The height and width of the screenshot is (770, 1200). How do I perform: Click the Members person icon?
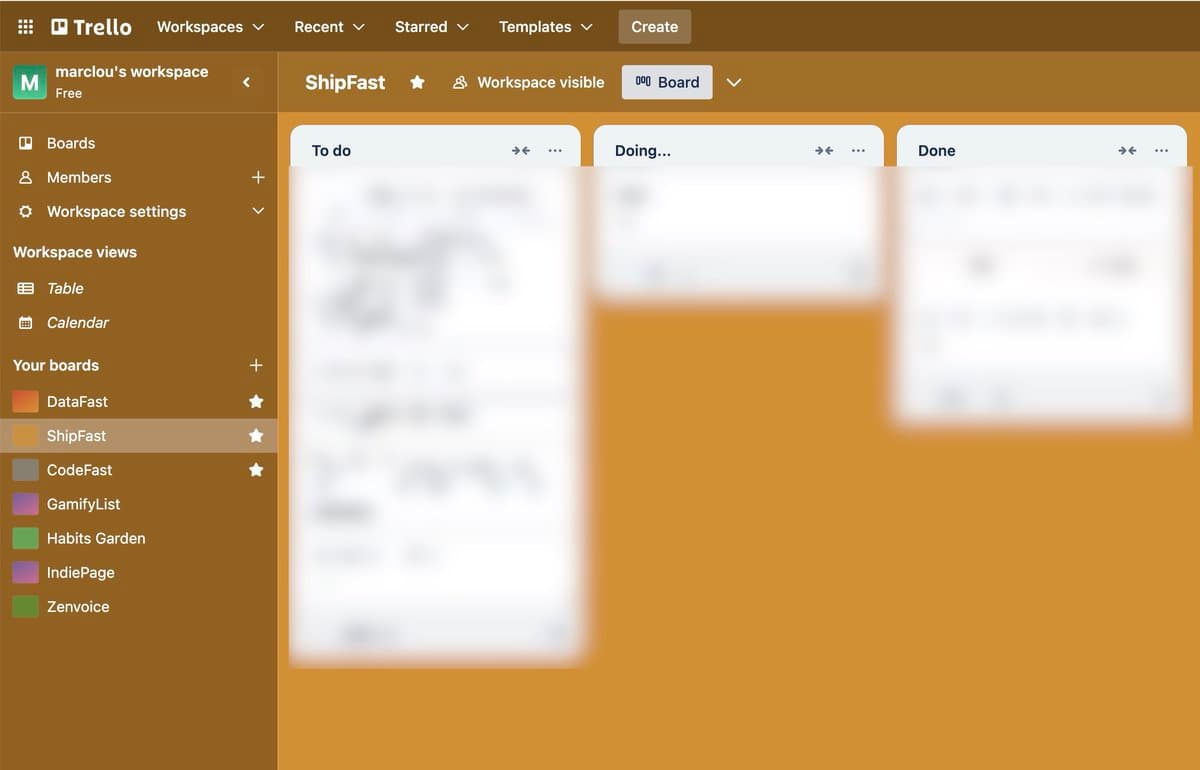[x=26, y=177]
